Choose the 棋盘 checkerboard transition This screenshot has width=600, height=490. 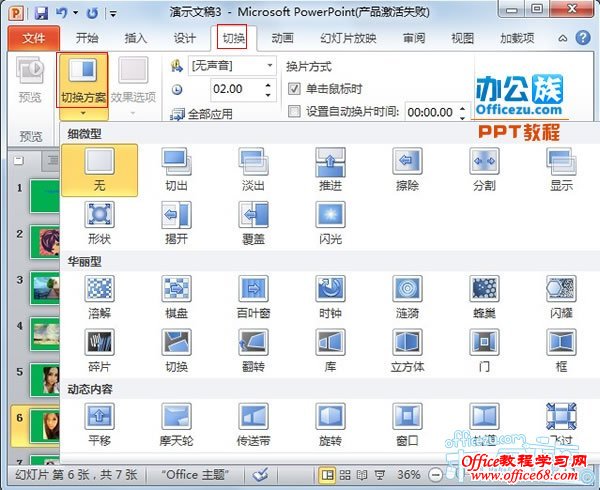tap(176, 298)
